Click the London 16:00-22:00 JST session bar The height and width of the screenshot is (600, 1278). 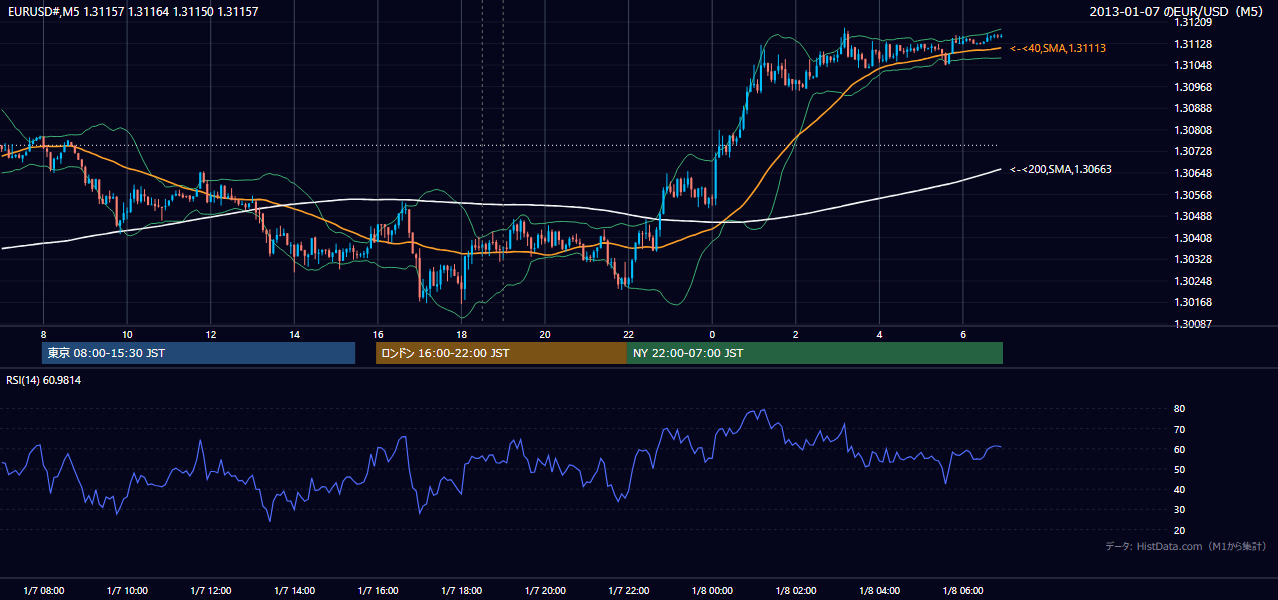coord(501,353)
